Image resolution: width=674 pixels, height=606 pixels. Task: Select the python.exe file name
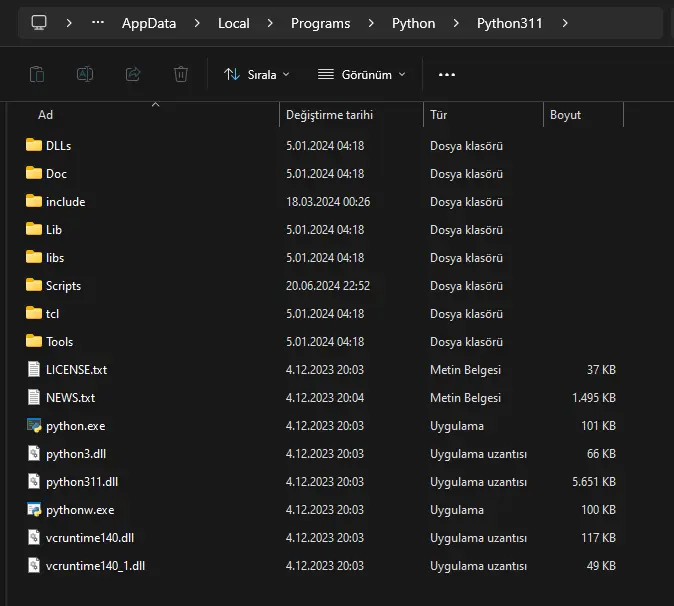pos(76,426)
